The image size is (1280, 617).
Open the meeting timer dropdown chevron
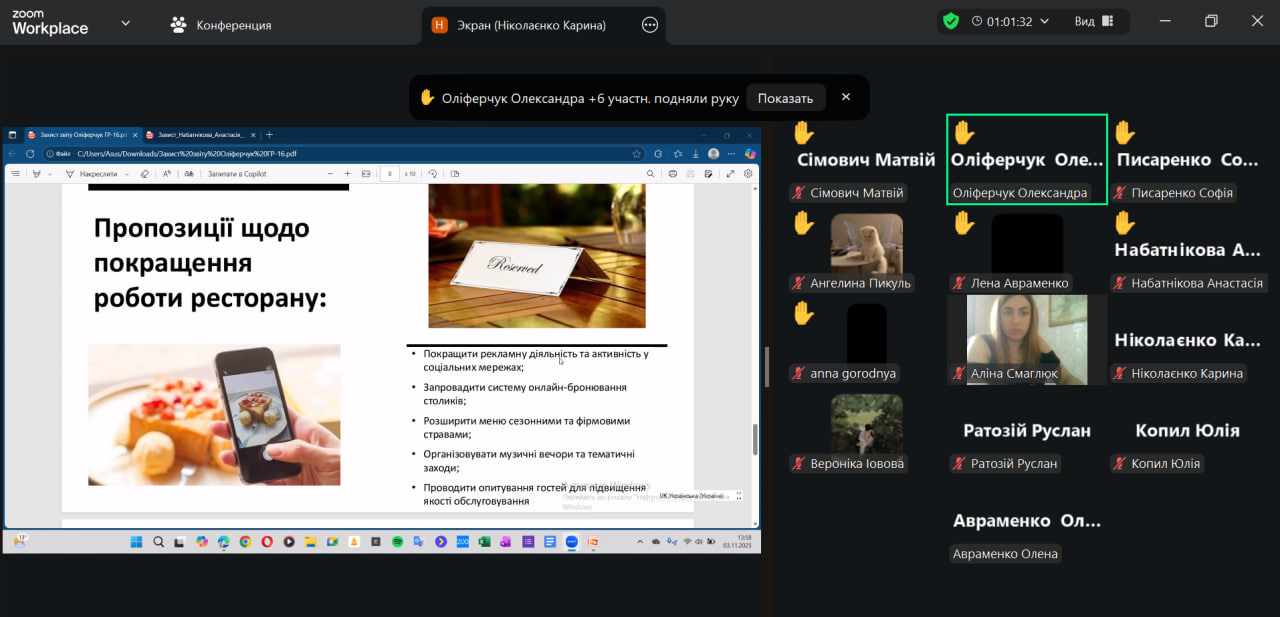coord(1045,21)
